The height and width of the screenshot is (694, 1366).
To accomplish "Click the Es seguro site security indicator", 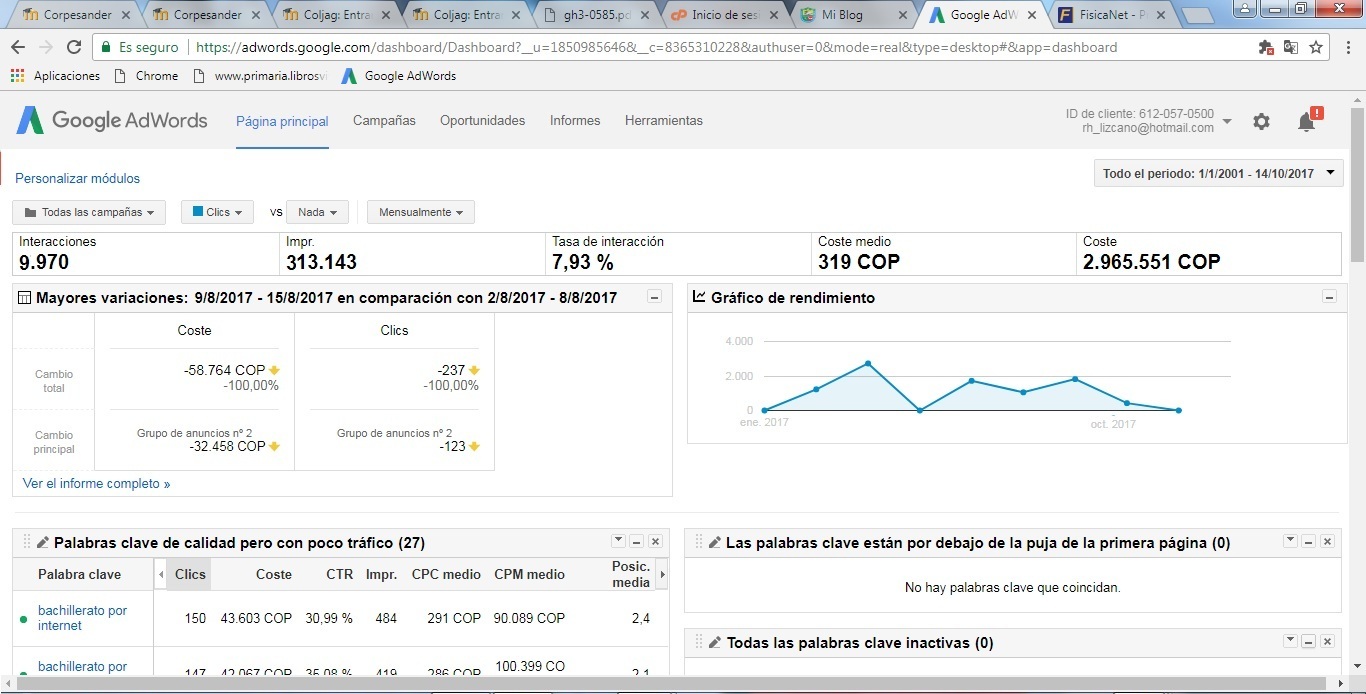I will click(x=139, y=47).
